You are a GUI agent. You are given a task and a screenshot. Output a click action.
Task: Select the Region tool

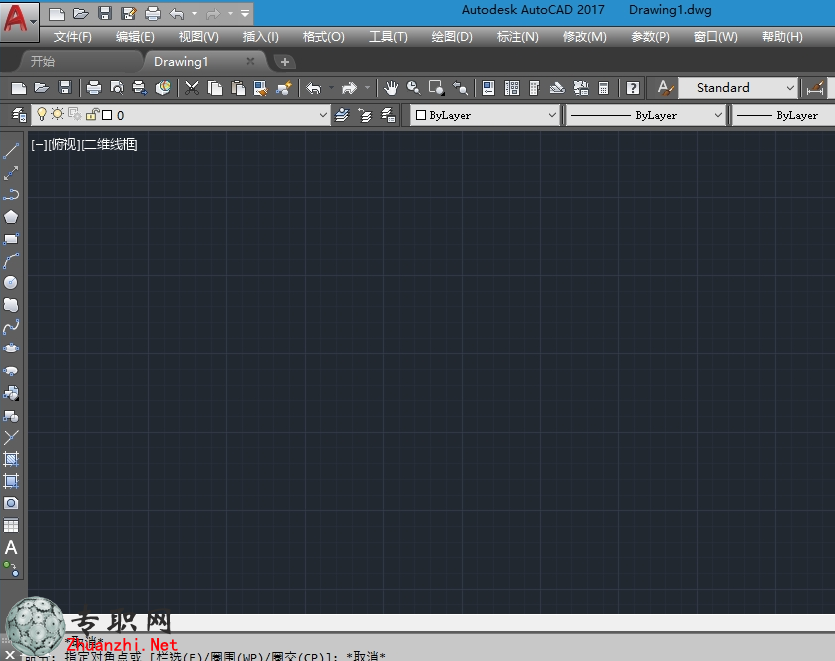point(11,503)
